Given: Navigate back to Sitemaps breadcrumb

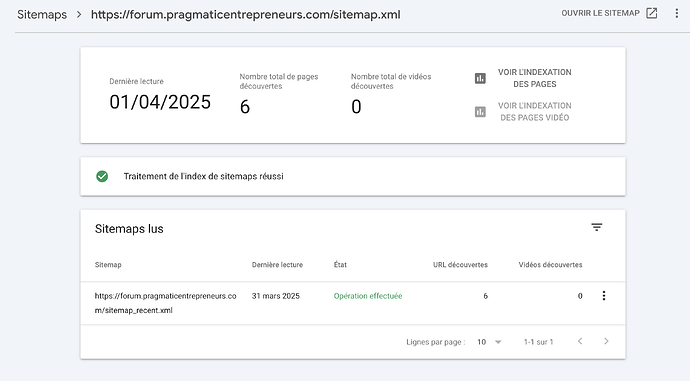Looking at the screenshot, I should [x=42, y=15].
